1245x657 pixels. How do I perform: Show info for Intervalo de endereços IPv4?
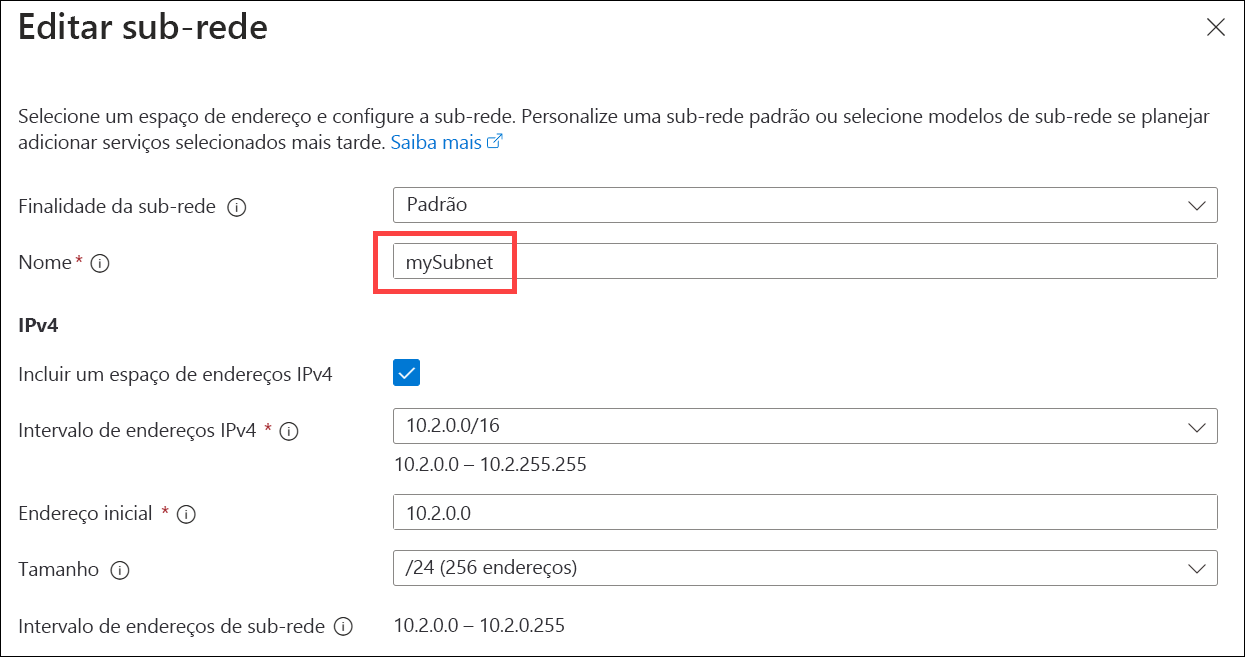[x=289, y=432]
